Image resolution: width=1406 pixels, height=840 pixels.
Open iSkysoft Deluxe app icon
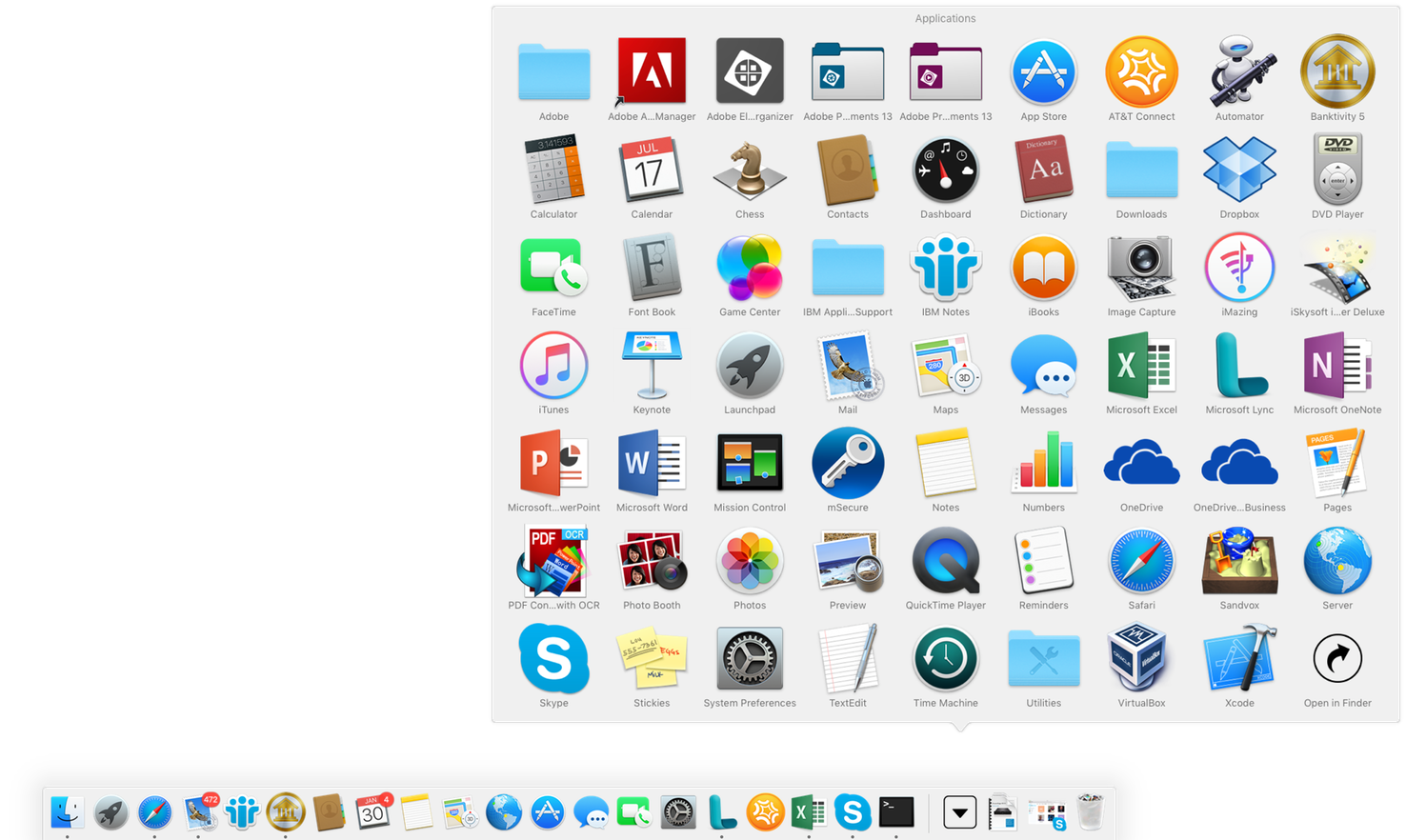(1337, 268)
